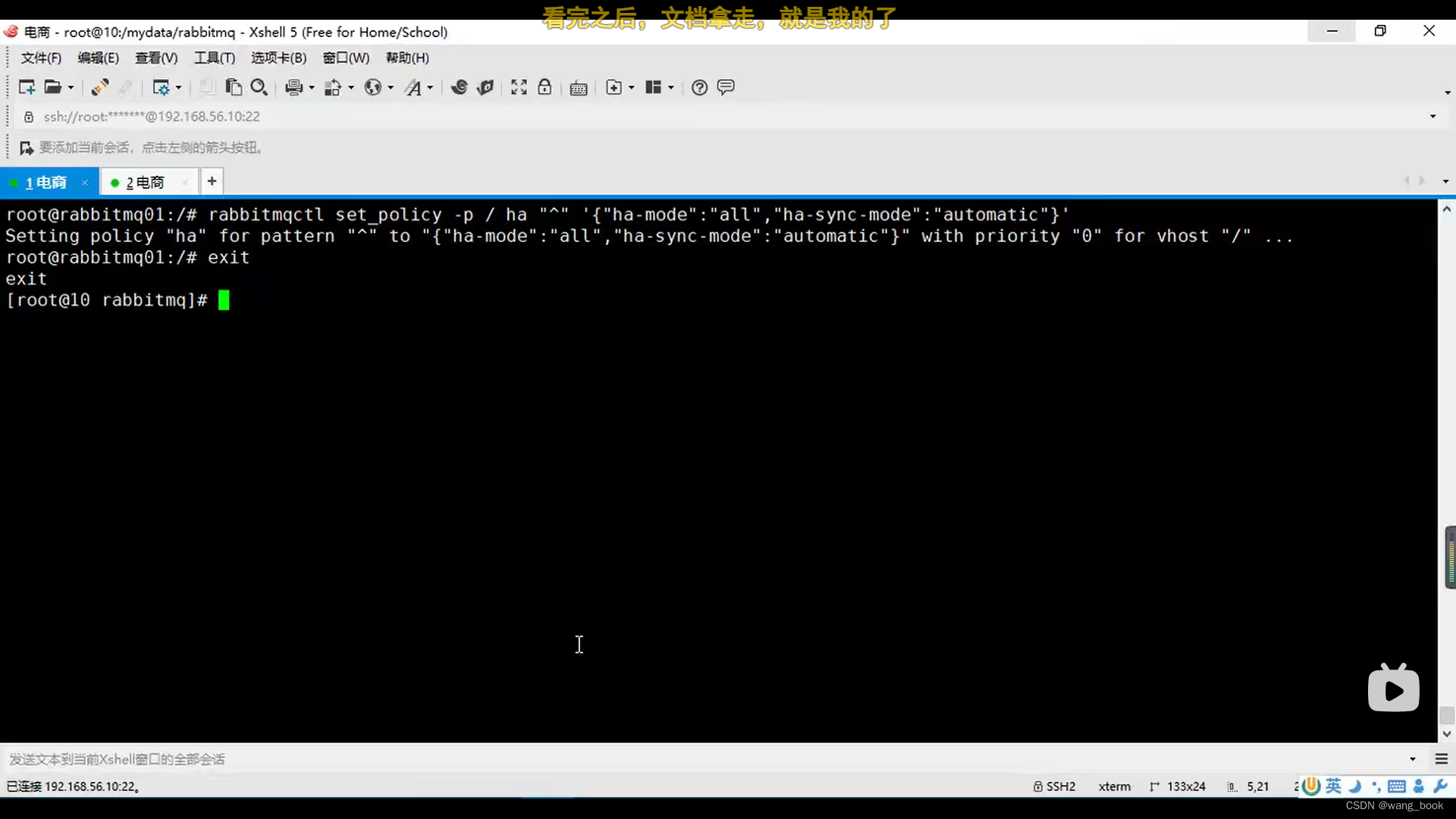
Task: Launch Xagent icon in toolbar
Action: [485, 87]
